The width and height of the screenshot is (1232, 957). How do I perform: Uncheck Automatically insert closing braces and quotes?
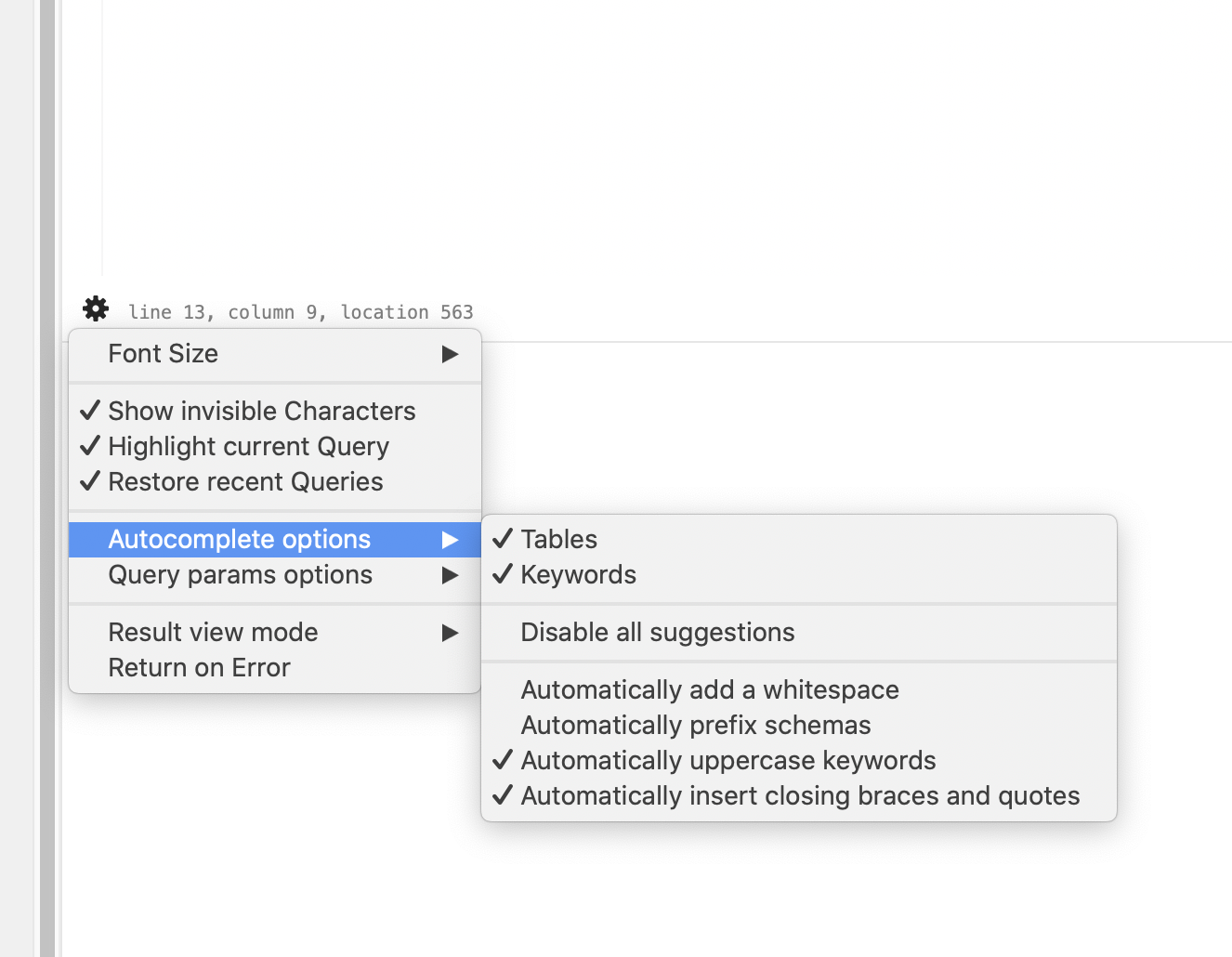coord(800,795)
